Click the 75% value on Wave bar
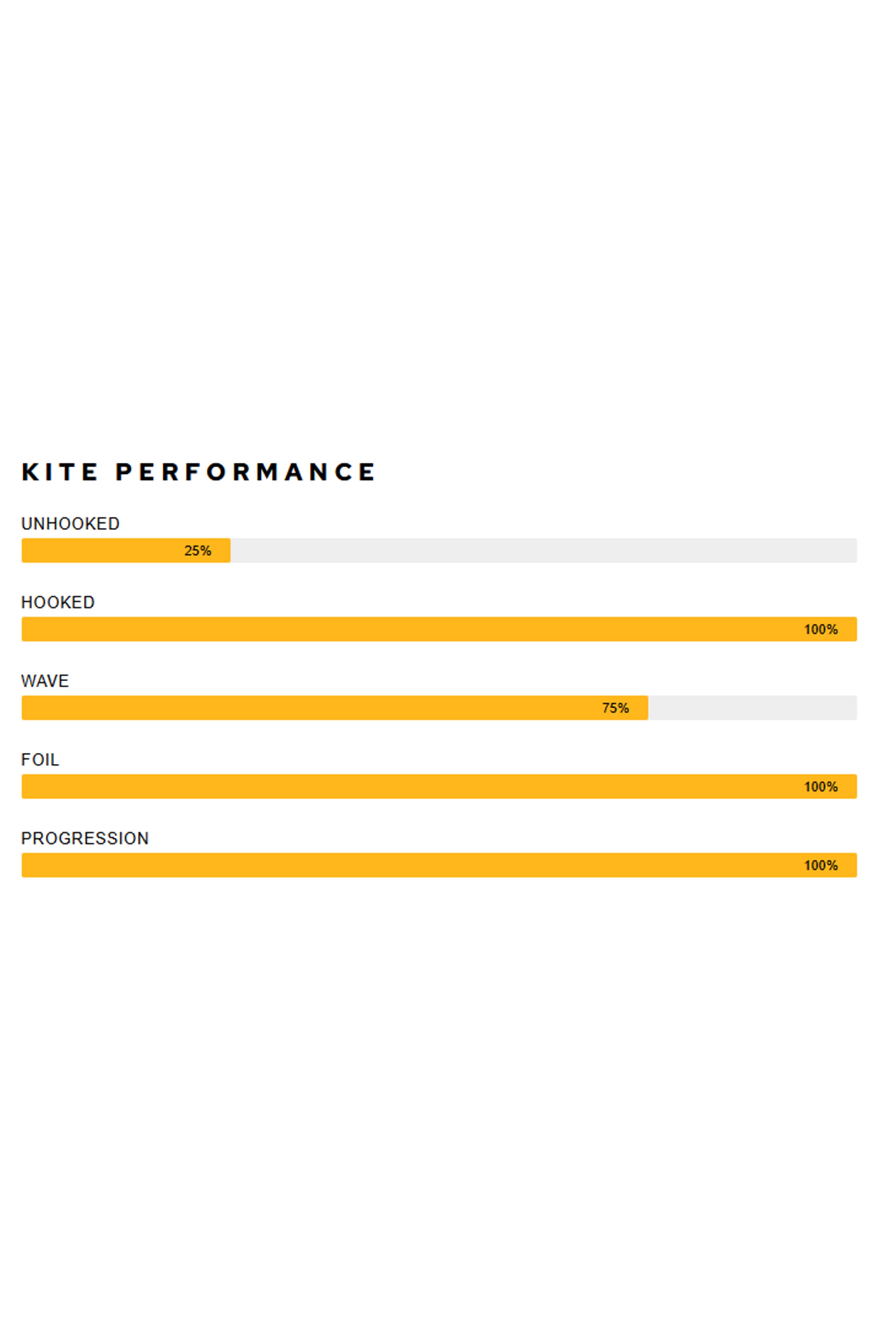The width and height of the screenshot is (896, 1344). coord(615,708)
